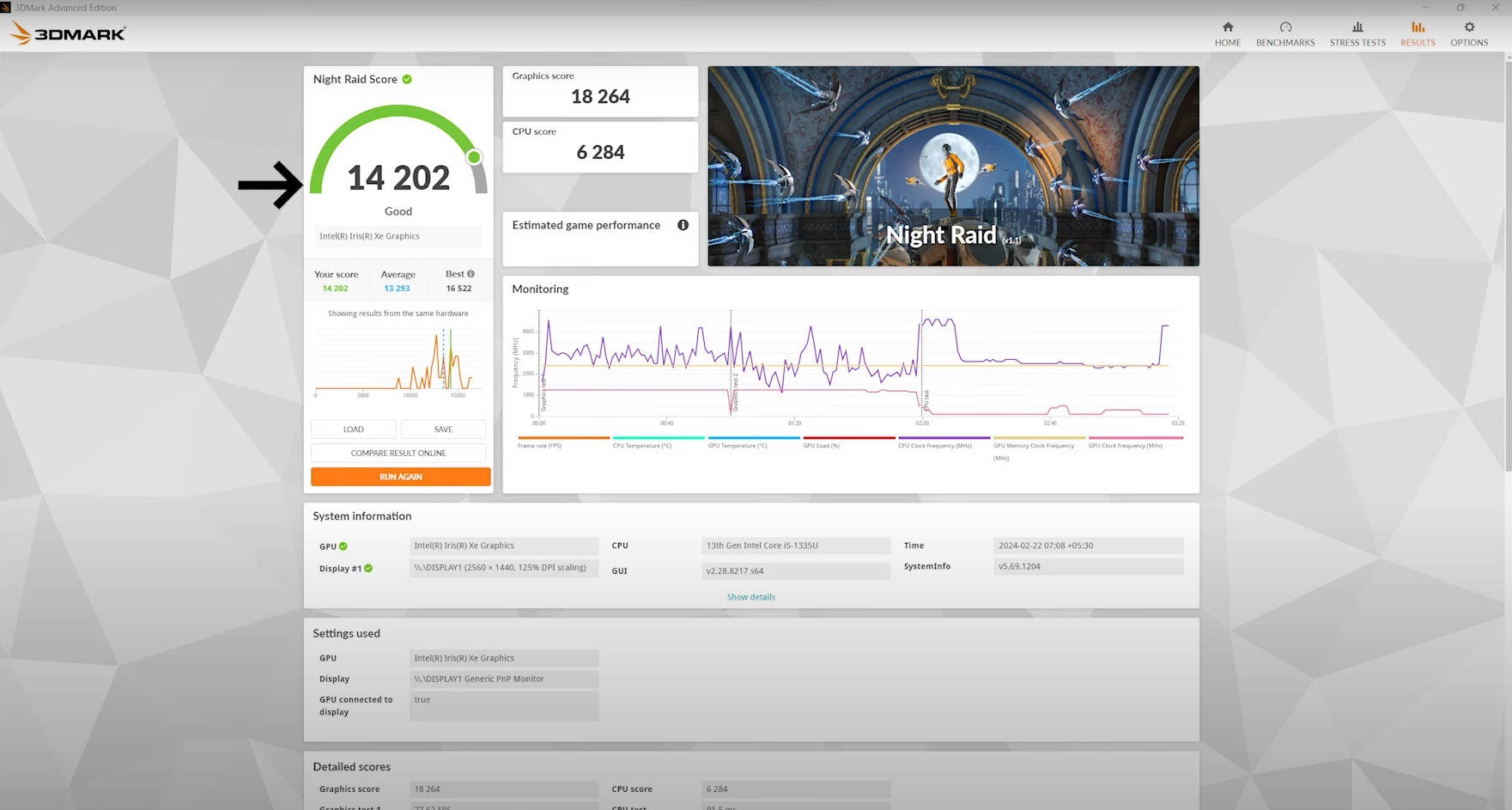The height and width of the screenshot is (810, 1512).
Task: Expand system info with Show details
Action: [x=750, y=597]
